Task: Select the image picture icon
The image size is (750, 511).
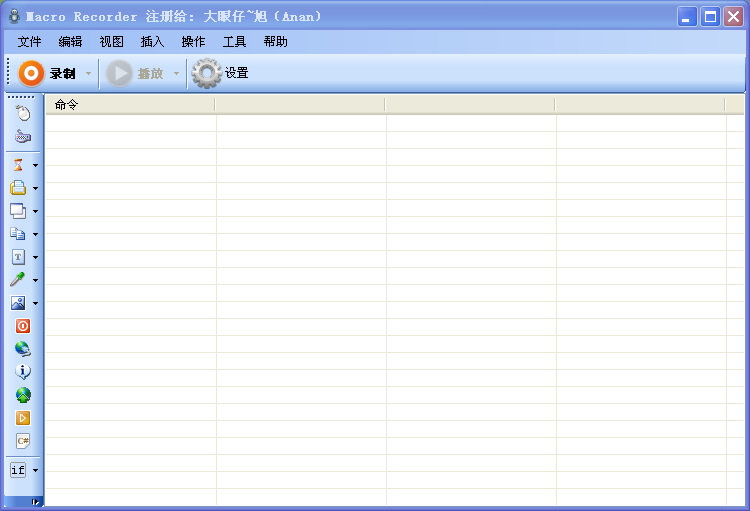Action: coord(18,303)
